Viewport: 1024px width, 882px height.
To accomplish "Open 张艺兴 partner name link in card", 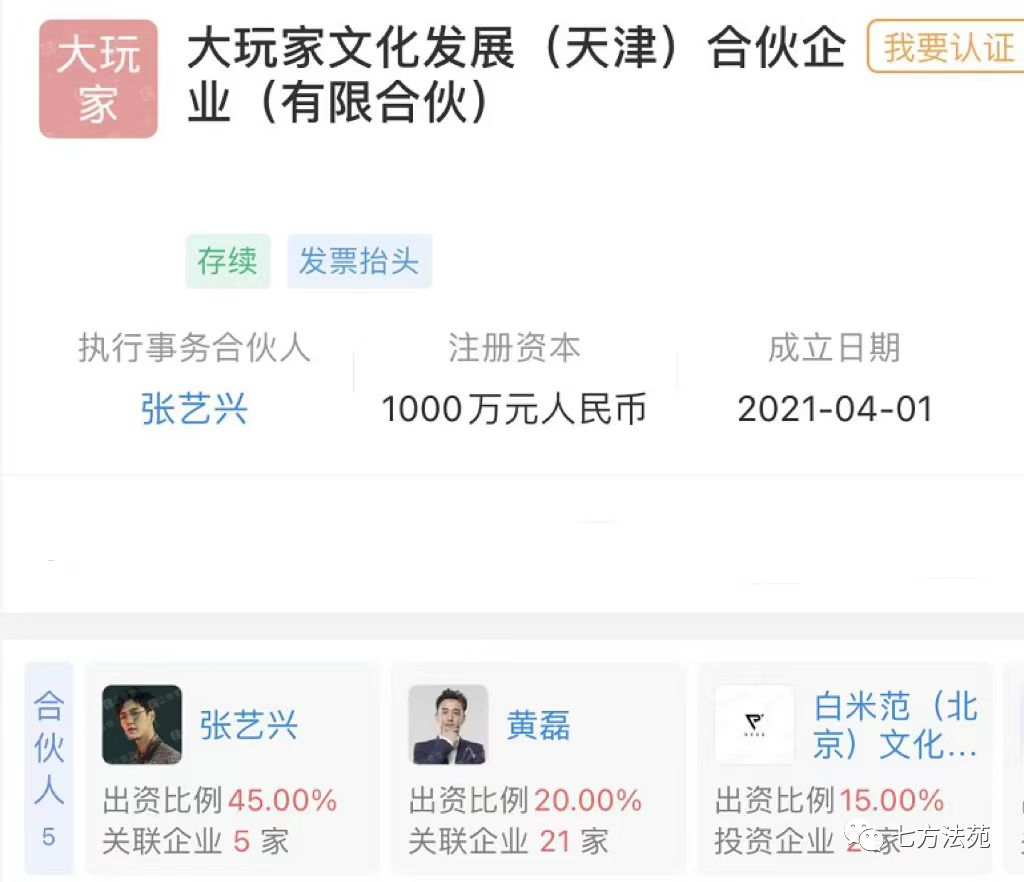I will point(249,725).
